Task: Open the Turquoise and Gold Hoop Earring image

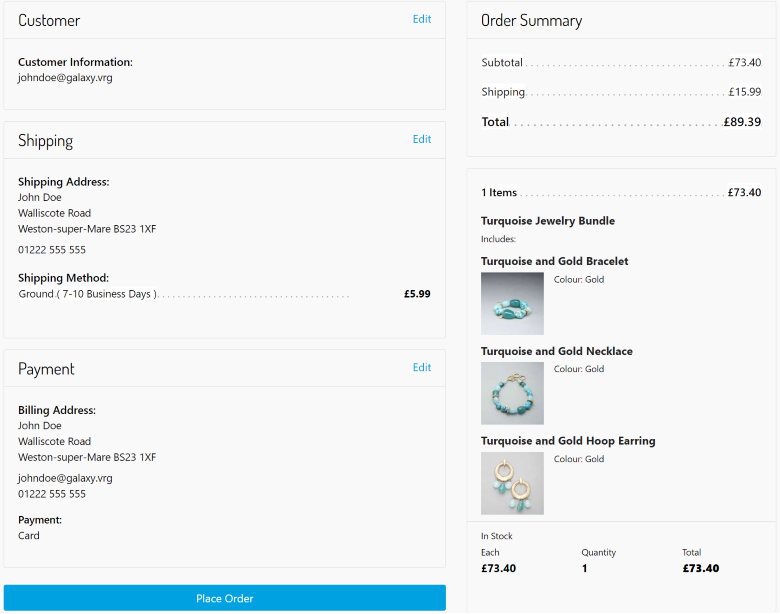Action: [512, 483]
